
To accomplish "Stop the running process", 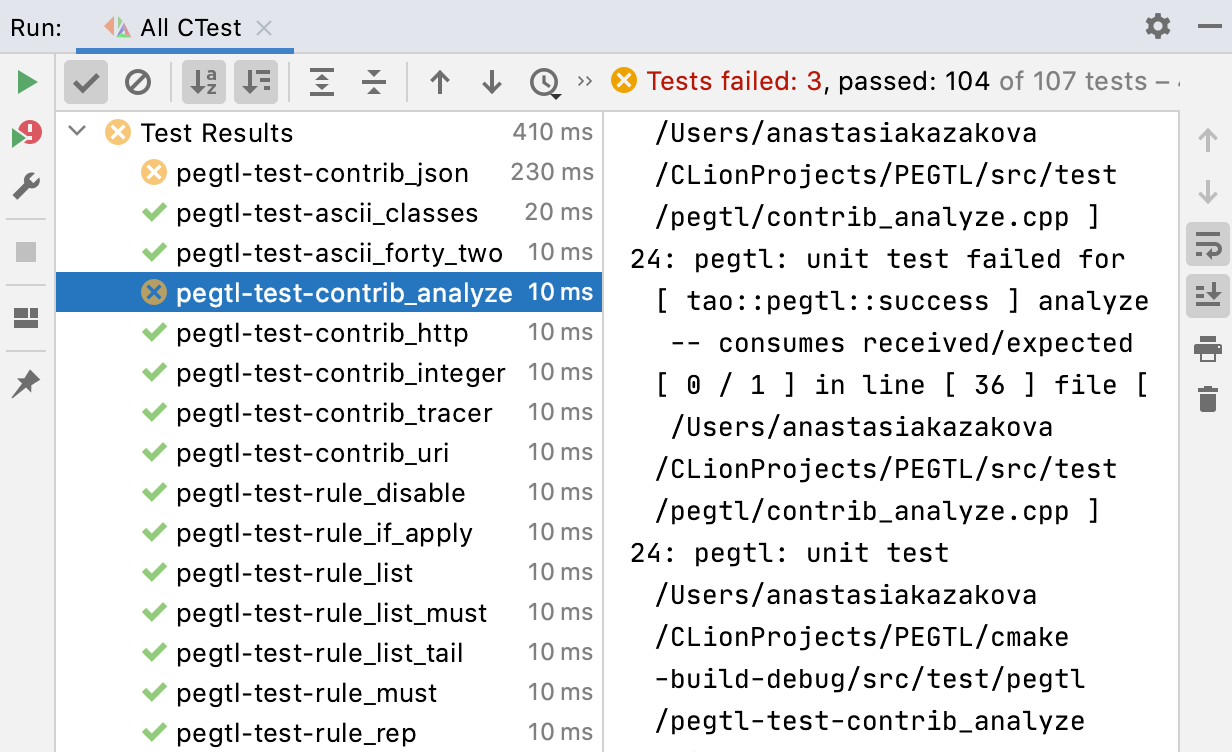I will [27, 252].
